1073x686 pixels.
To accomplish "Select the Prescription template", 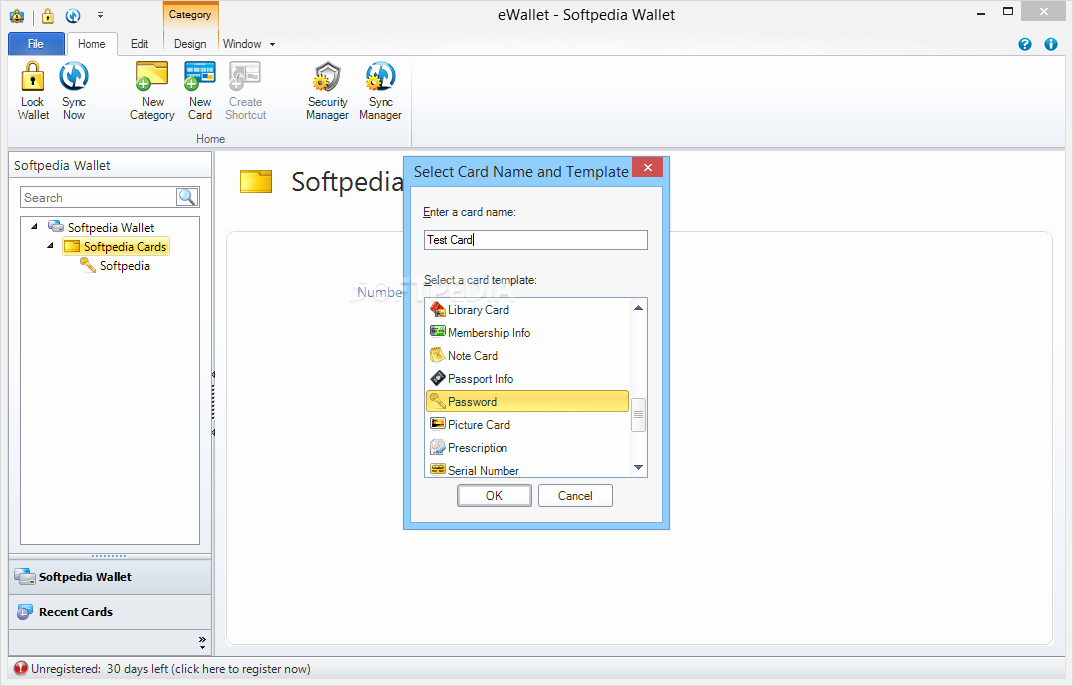I will coord(528,448).
